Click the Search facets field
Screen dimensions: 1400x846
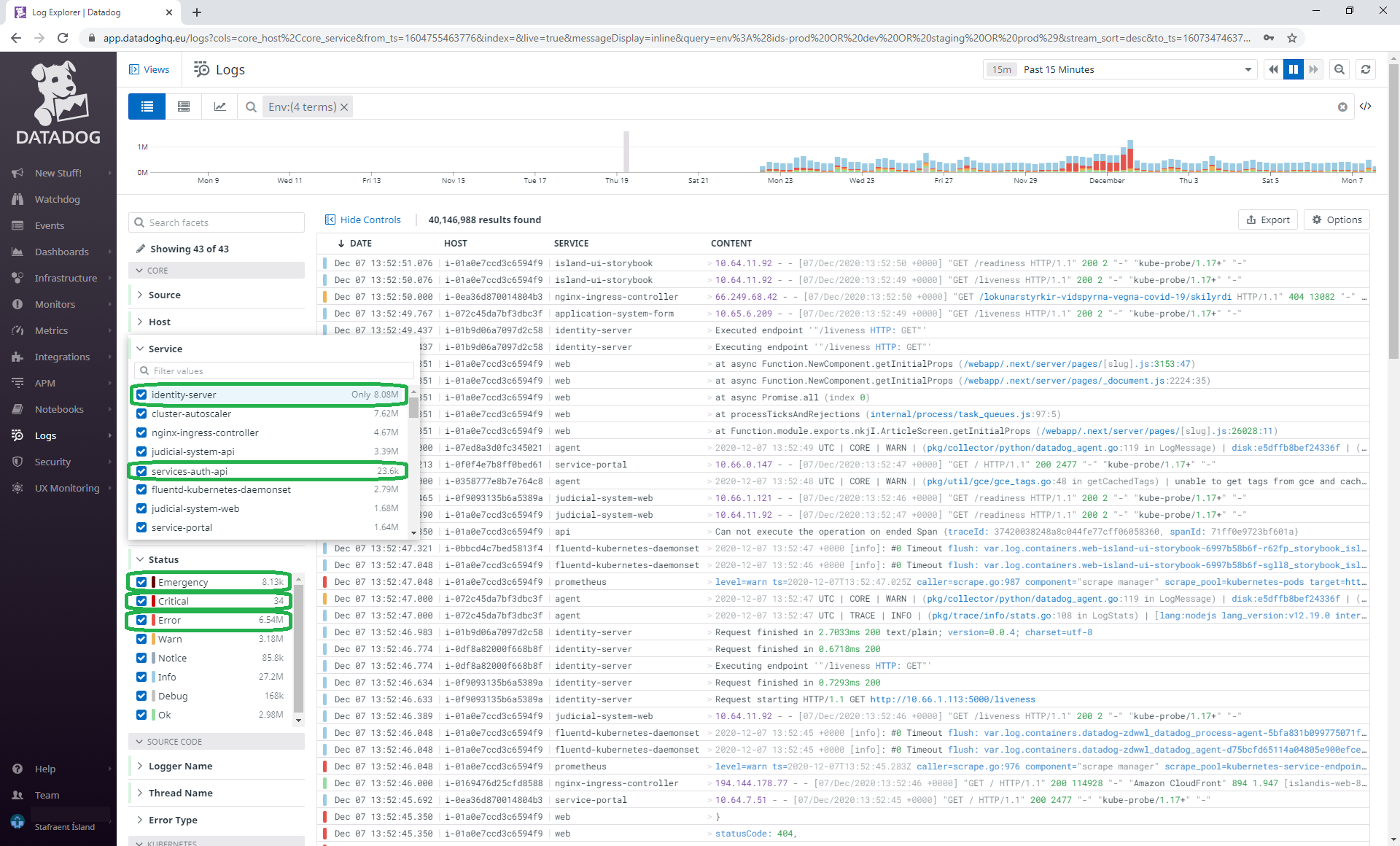(x=217, y=222)
